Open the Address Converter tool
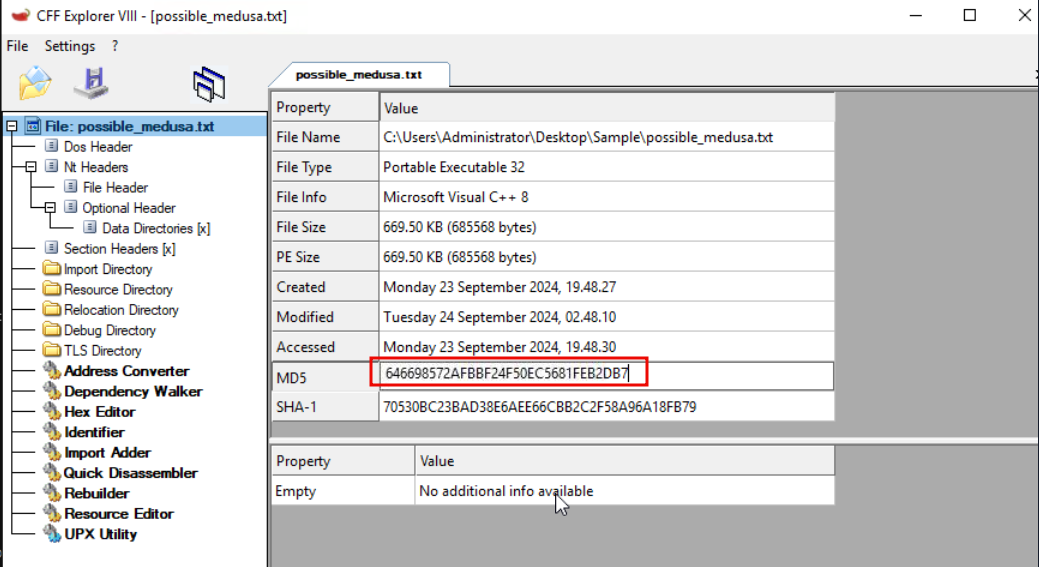Image resolution: width=1039 pixels, height=567 pixels. point(126,371)
